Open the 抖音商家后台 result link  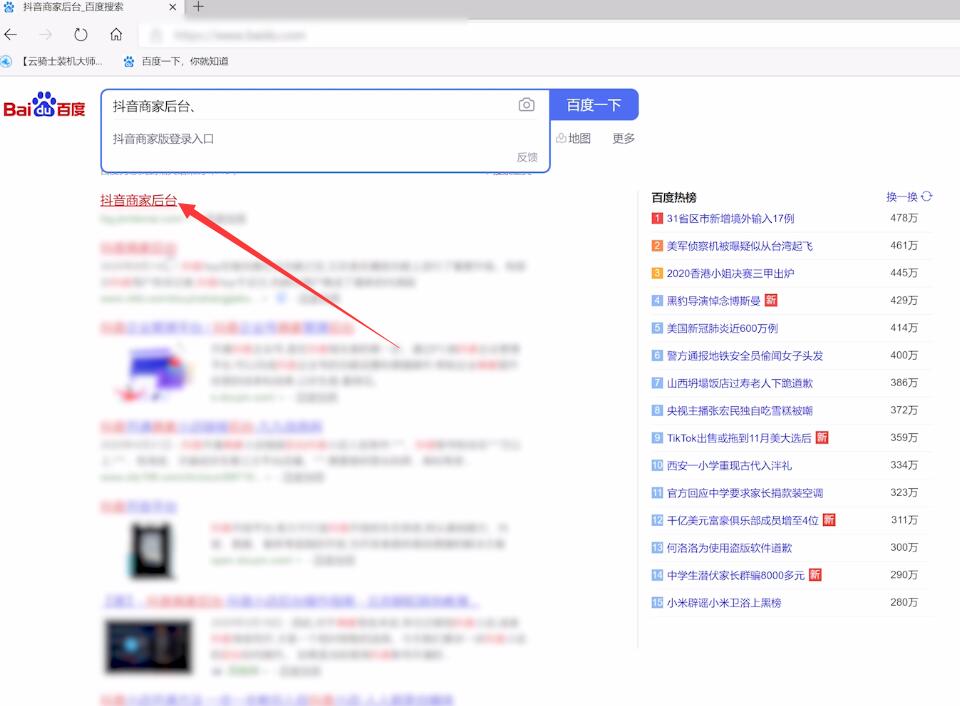(x=139, y=200)
